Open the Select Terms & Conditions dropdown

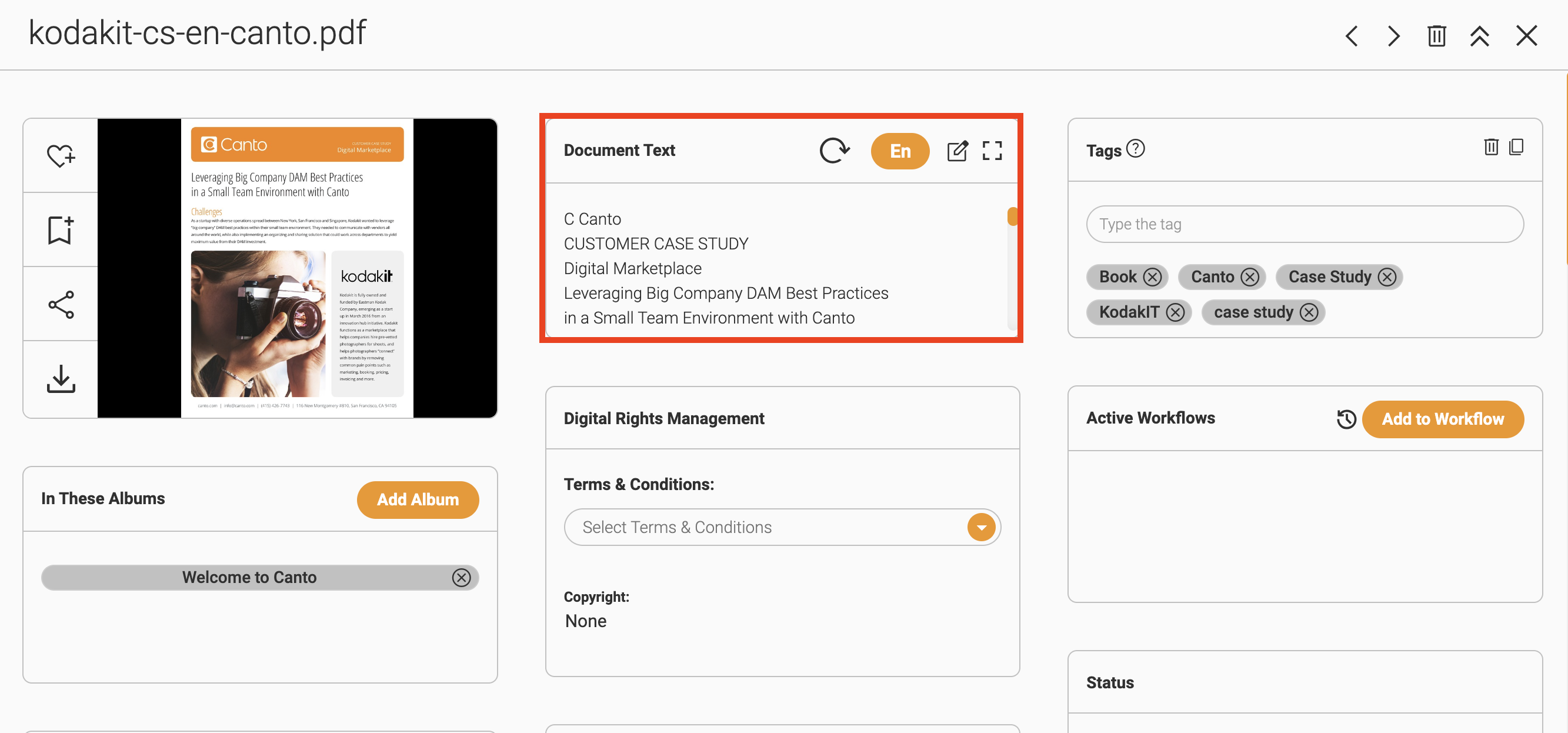point(782,527)
